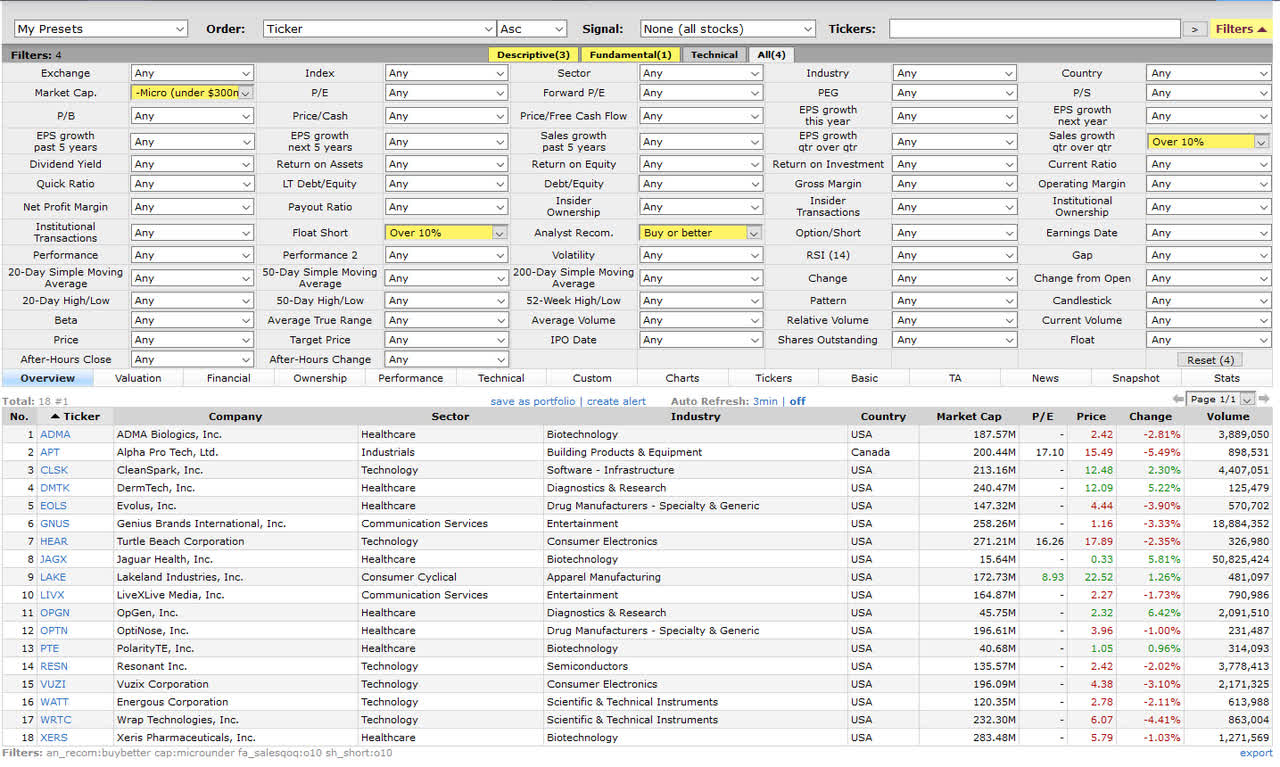Screen dimensions: 1280x767
Task: Select the All(4) filter tab
Action: (771, 55)
